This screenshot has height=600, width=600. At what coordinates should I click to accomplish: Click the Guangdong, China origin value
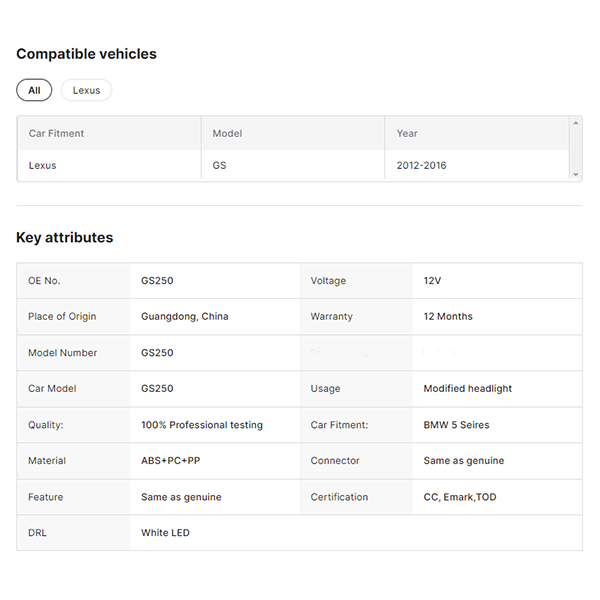click(x=184, y=317)
